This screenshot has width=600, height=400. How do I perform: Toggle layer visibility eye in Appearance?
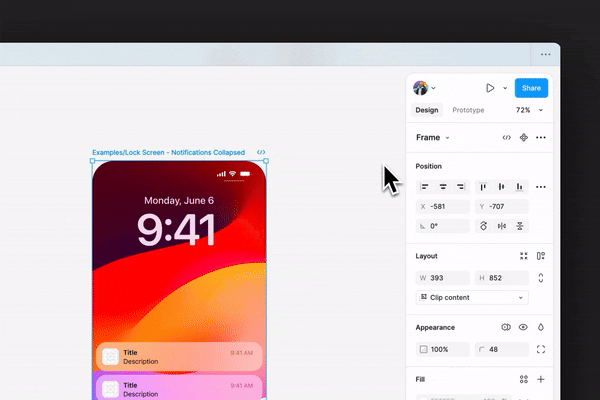click(x=523, y=327)
